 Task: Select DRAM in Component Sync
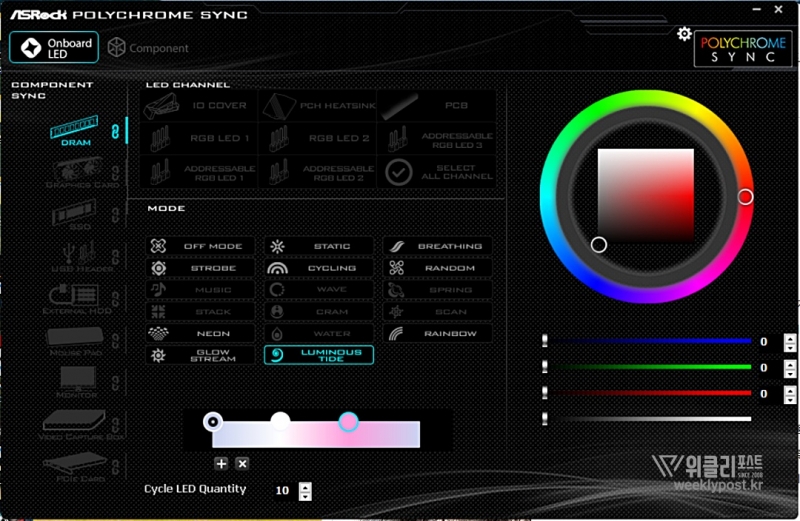pos(74,131)
